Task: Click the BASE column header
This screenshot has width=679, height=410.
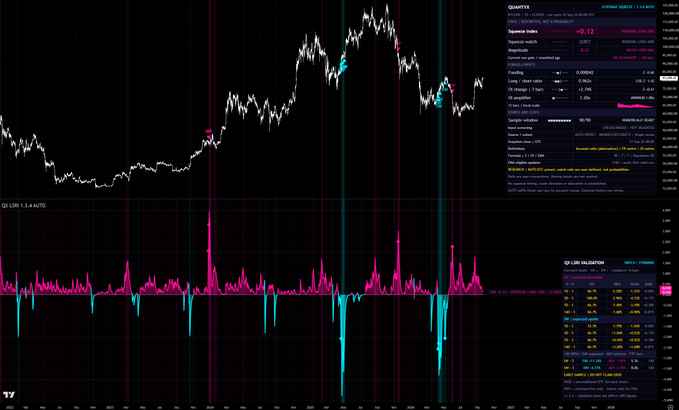Action: tap(649, 284)
